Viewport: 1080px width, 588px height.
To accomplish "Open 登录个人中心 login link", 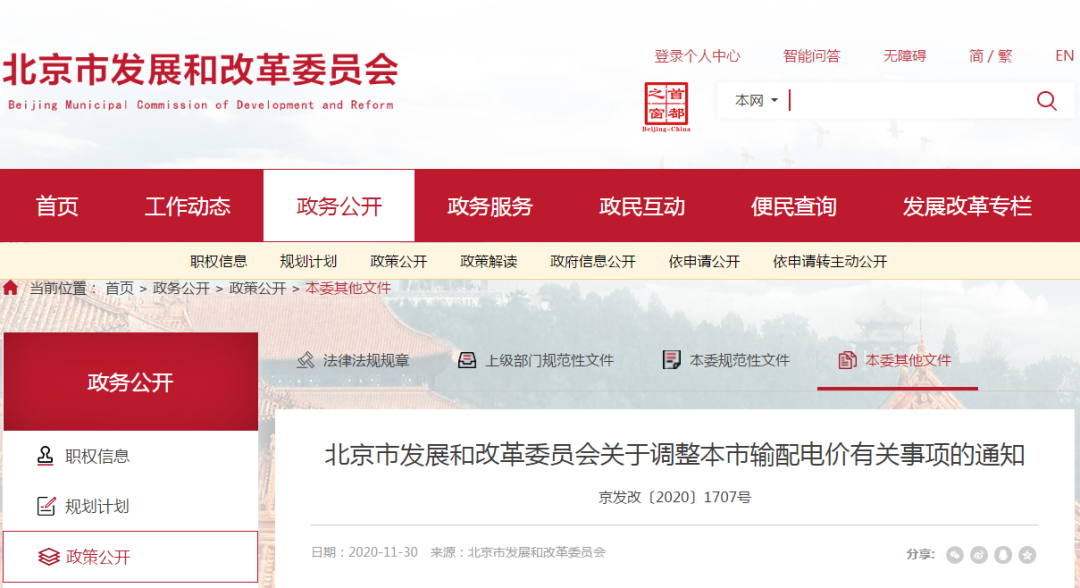I will pos(697,56).
